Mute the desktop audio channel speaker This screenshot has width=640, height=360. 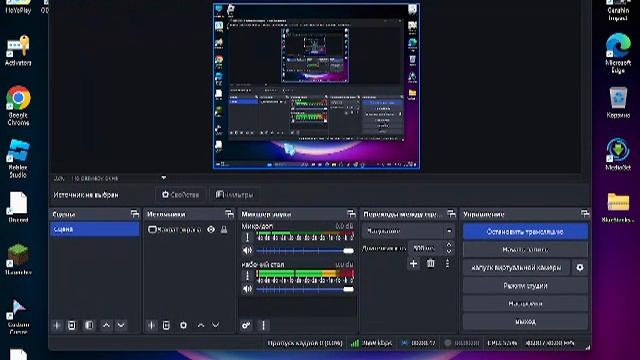pyautogui.click(x=247, y=289)
